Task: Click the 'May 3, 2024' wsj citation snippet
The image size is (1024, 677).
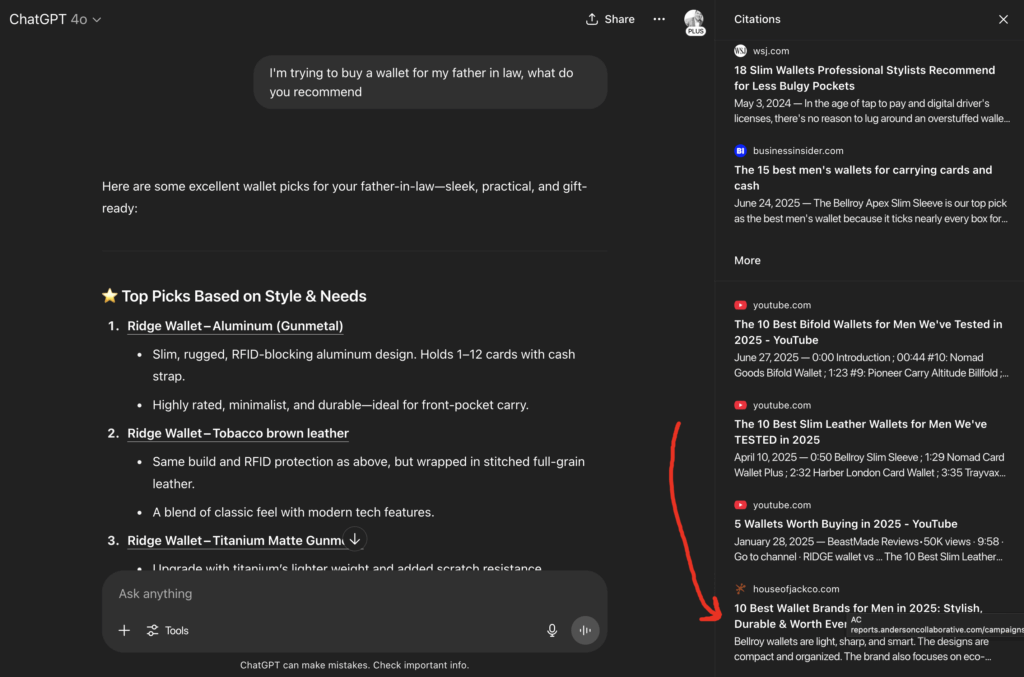Action: [872, 111]
